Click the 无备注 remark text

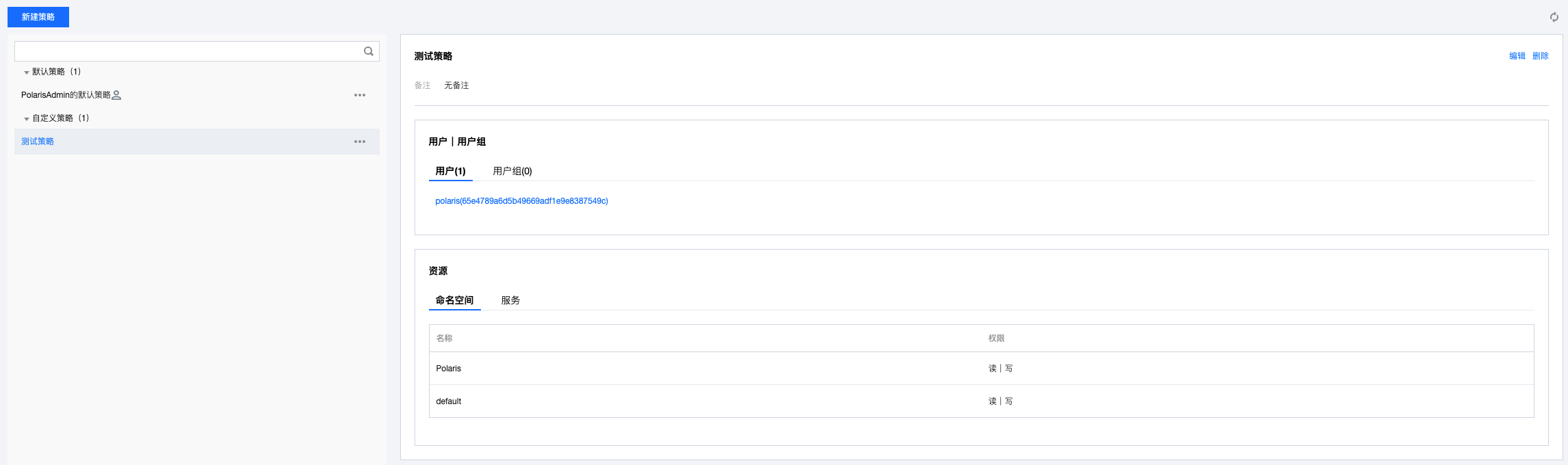[456, 85]
